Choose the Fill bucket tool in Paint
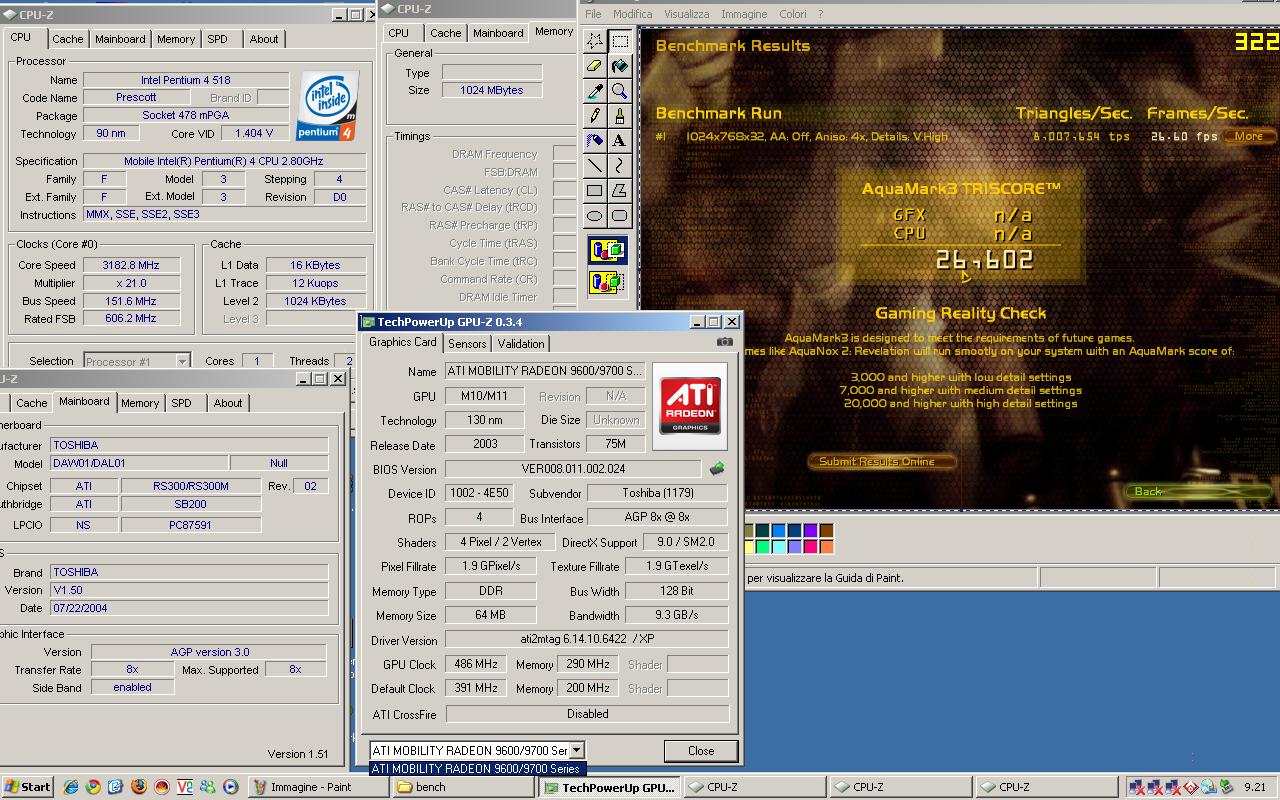 pyautogui.click(x=620, y=66)
